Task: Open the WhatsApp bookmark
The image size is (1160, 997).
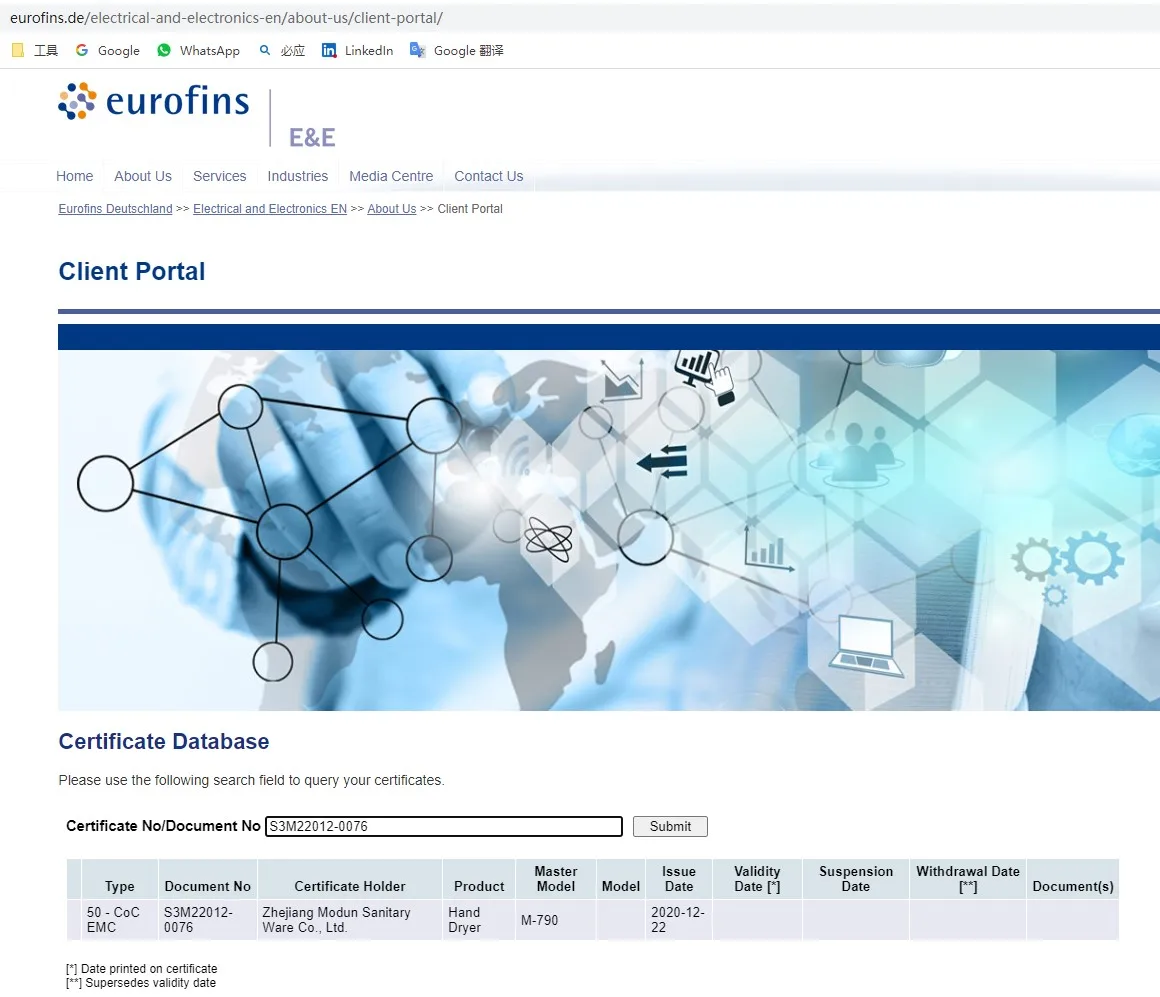Action: pos(198,50)
